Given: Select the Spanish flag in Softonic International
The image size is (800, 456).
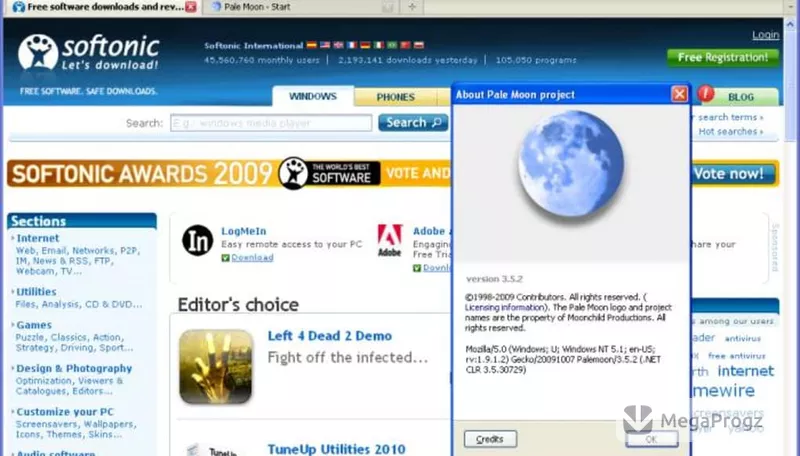Looking at the screenshot, I should point(311,45).
